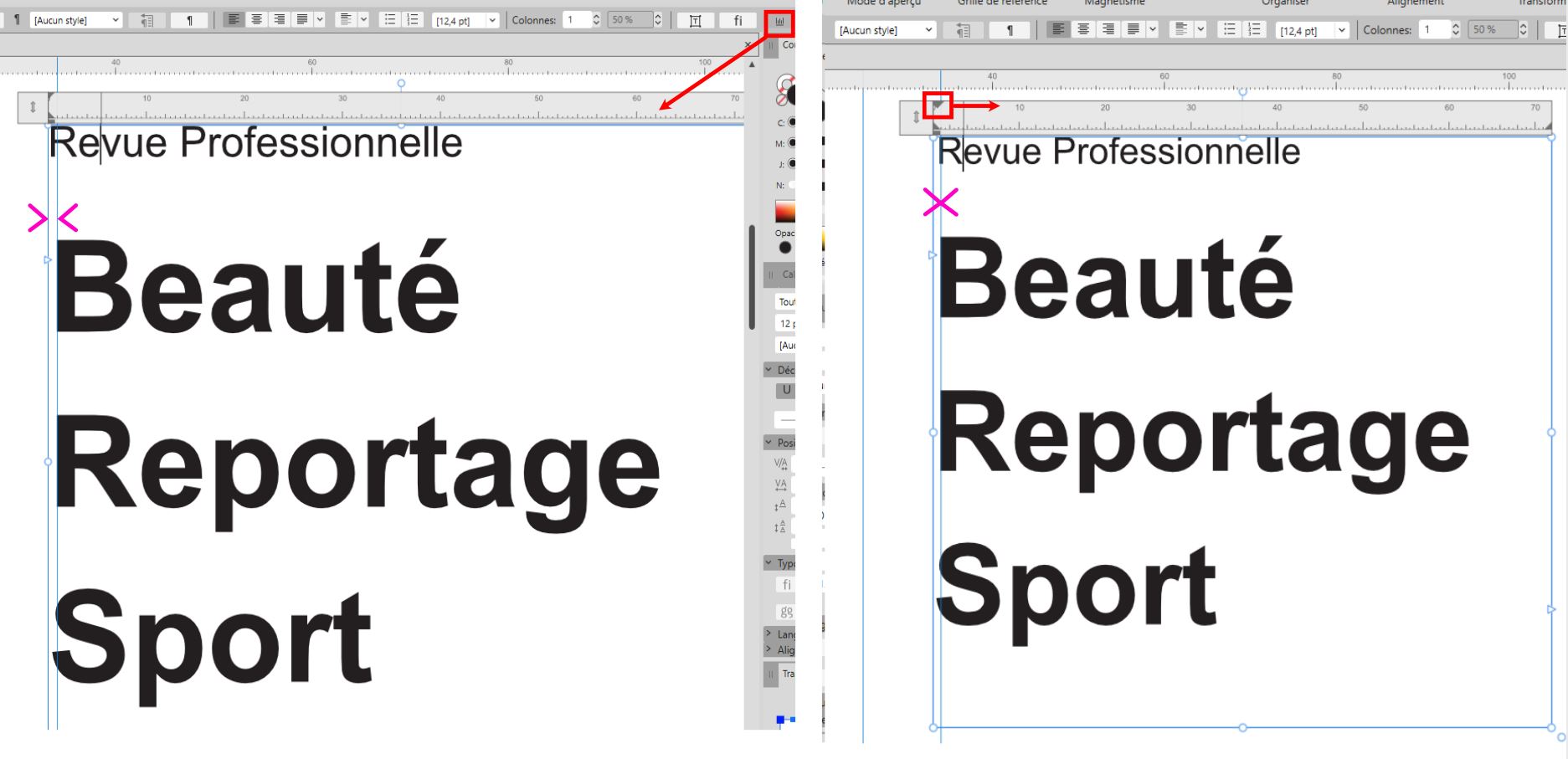Click Colonnes value field in left window
Screen dimensions: 1568x759
click(576, 20)
